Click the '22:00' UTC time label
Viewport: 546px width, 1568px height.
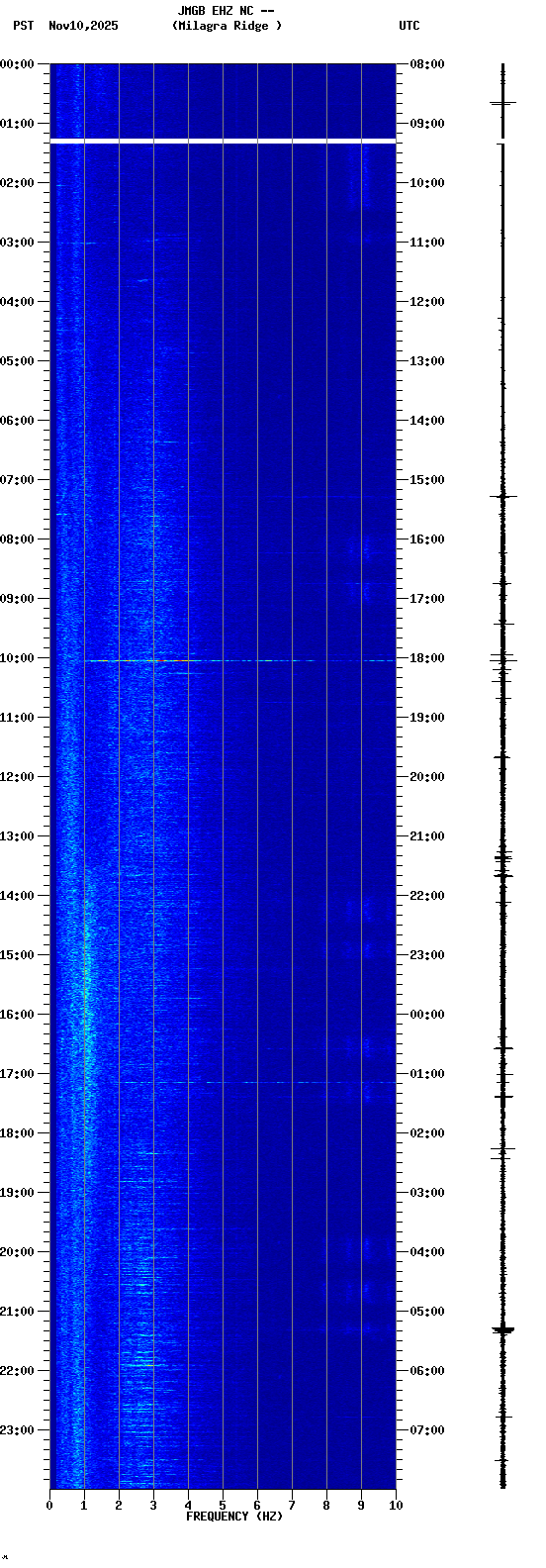(427, 896)
